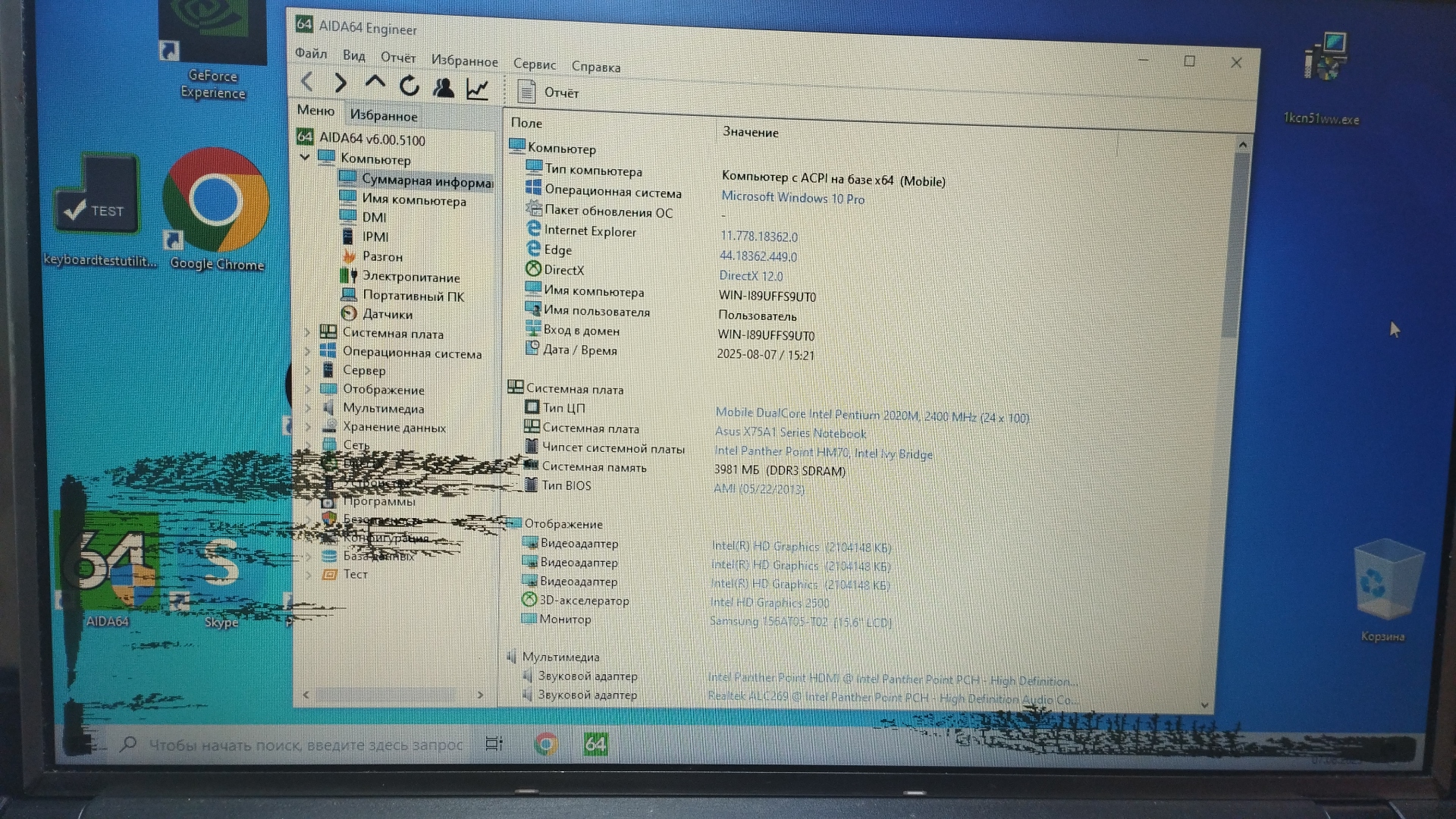Click the Forward navigation arrow

click(340, 83)
